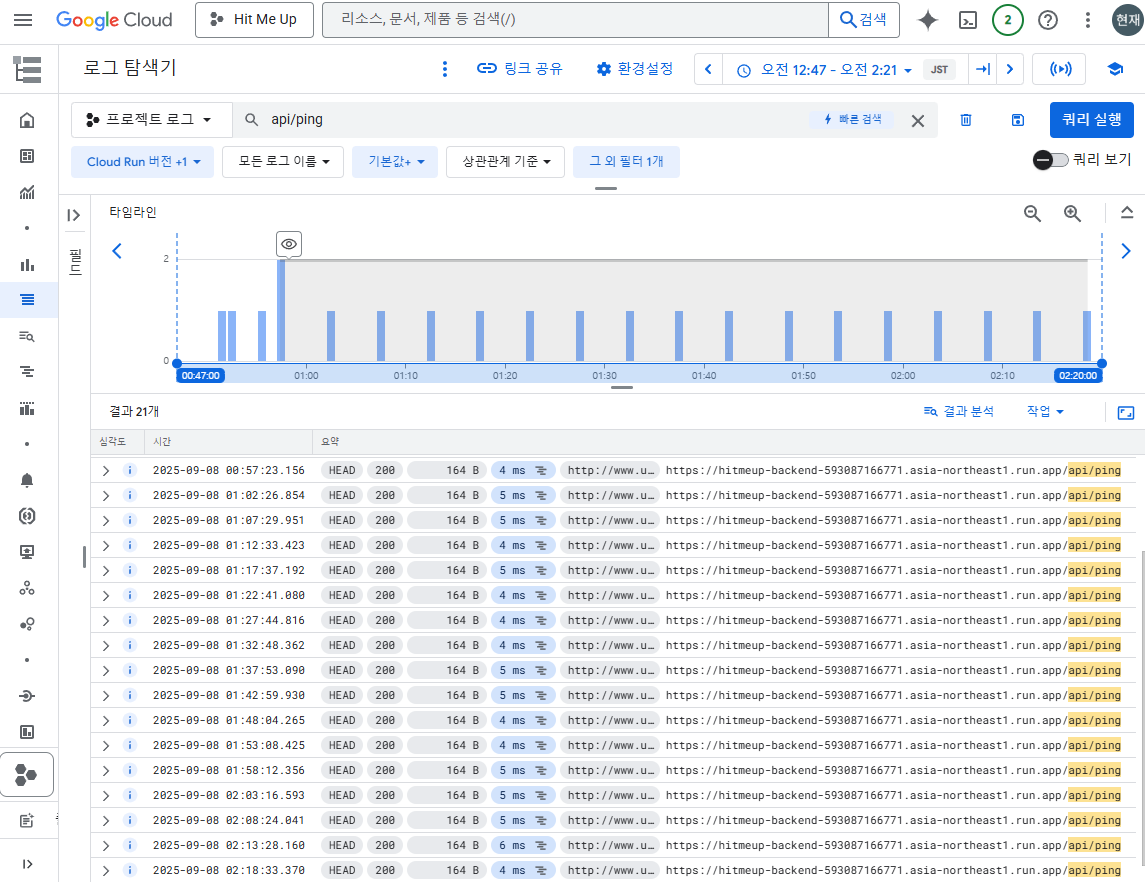Zoom in on the timeline histogram

click(1072, 213)
